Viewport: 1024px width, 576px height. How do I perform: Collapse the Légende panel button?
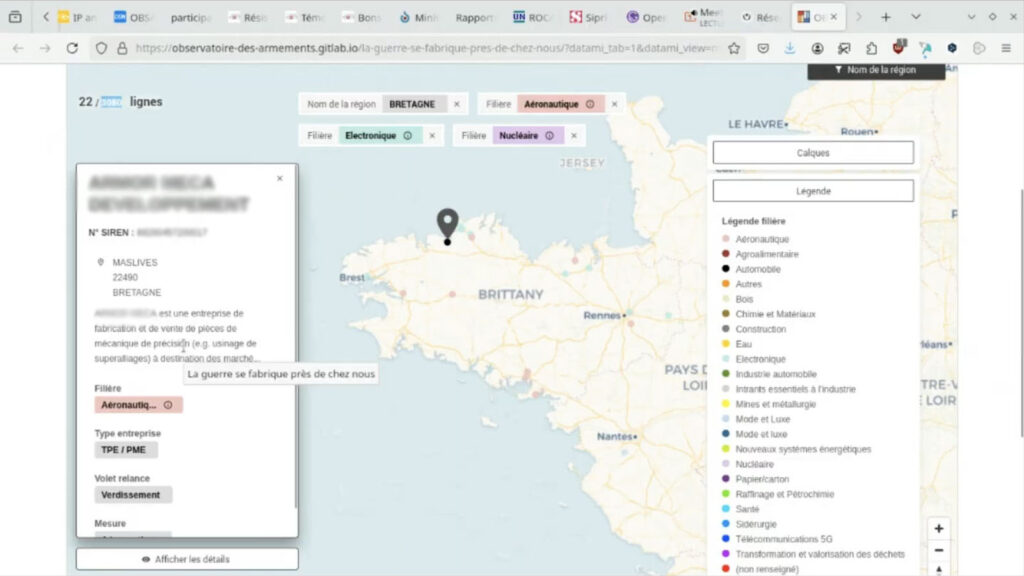click(x=813, y=191)
